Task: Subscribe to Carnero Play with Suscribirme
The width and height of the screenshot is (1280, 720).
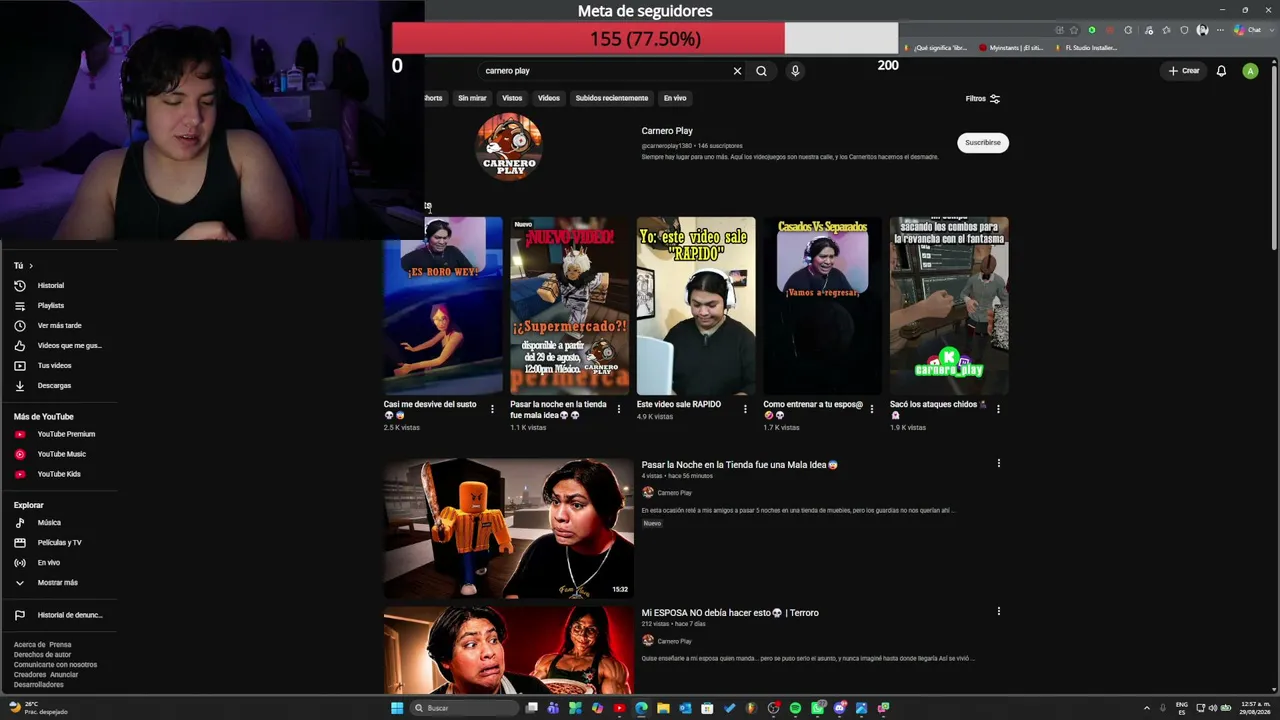Action: pos(983,143)
